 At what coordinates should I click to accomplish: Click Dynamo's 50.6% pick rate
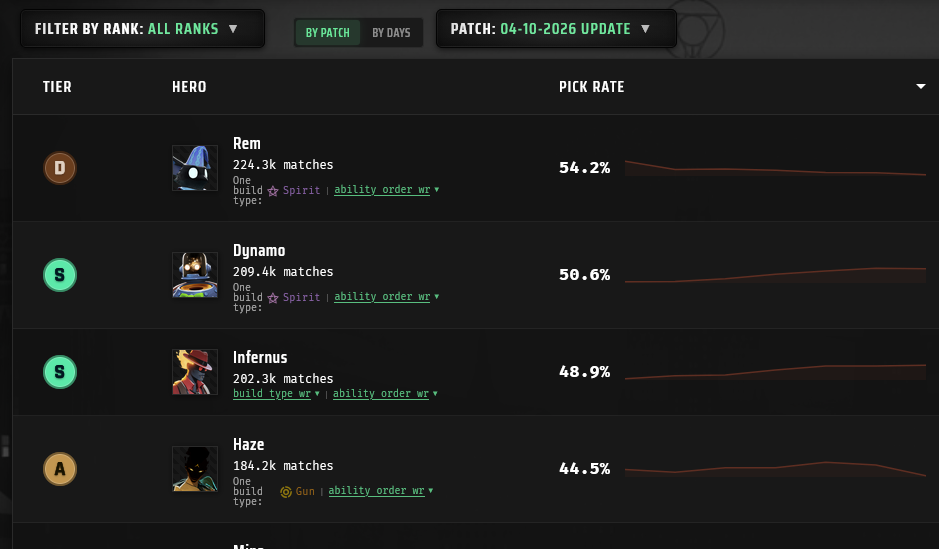coord(584,275)
